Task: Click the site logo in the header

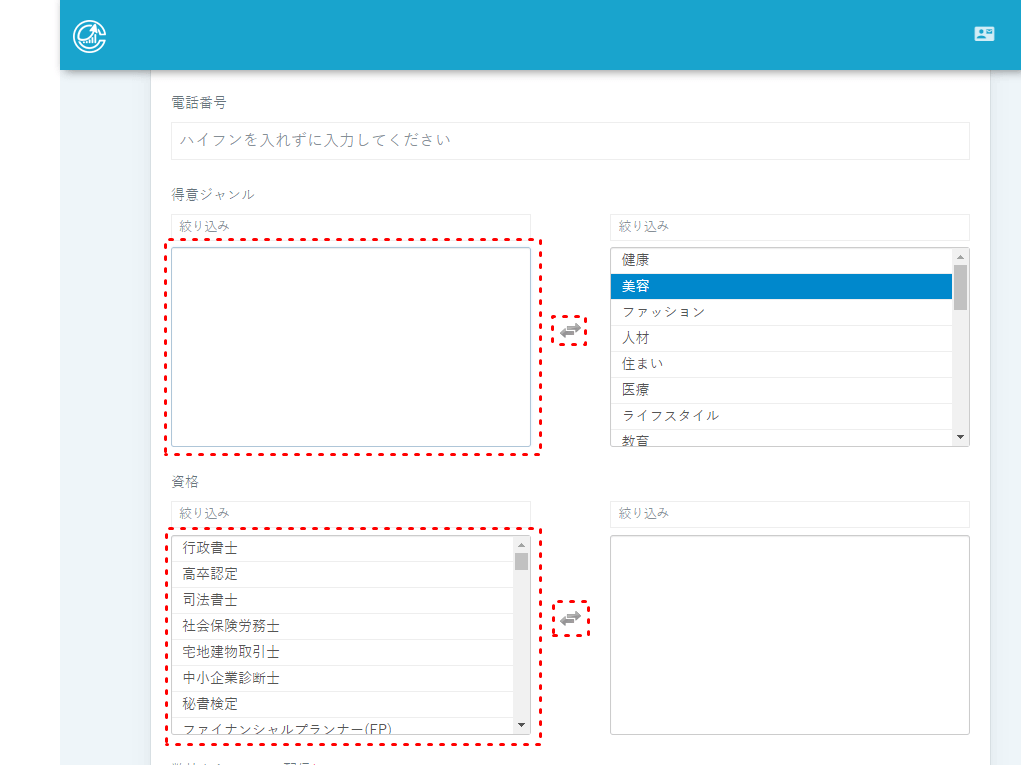Action: point(90,35)
